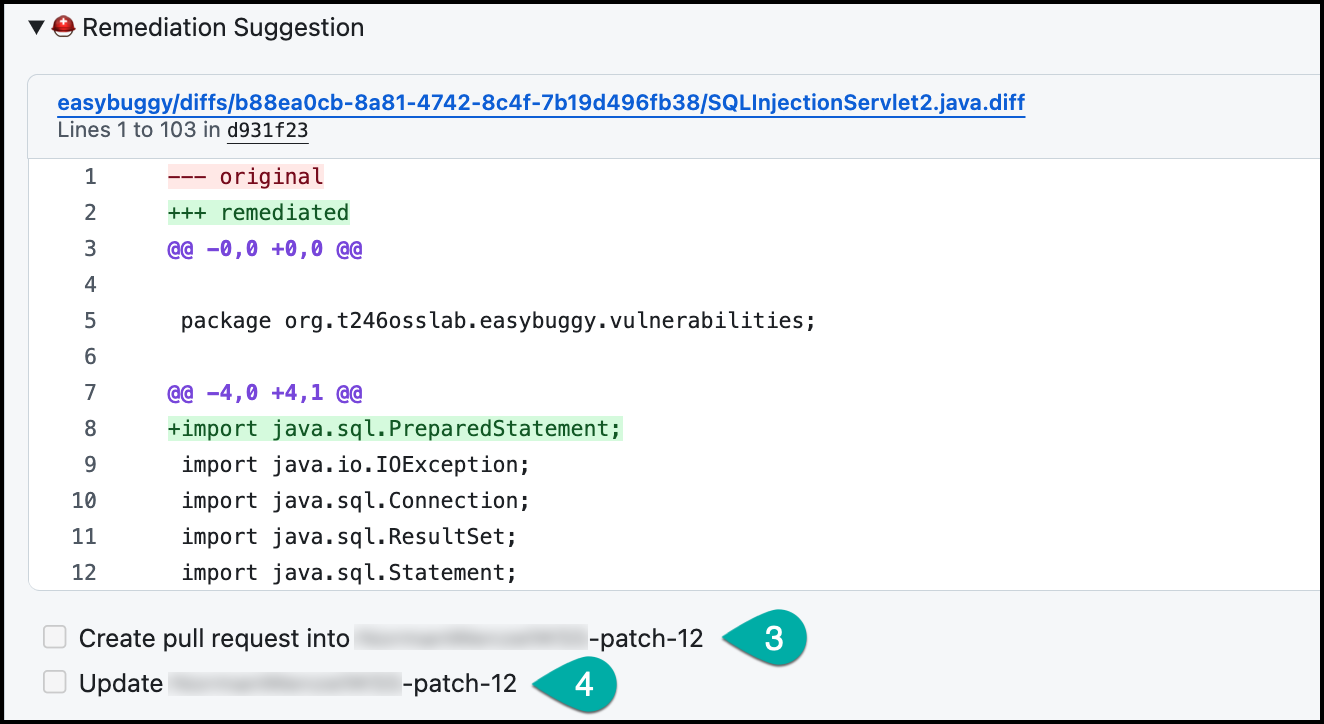Click the green '+++ remediated' diff line

pos(258,213)
